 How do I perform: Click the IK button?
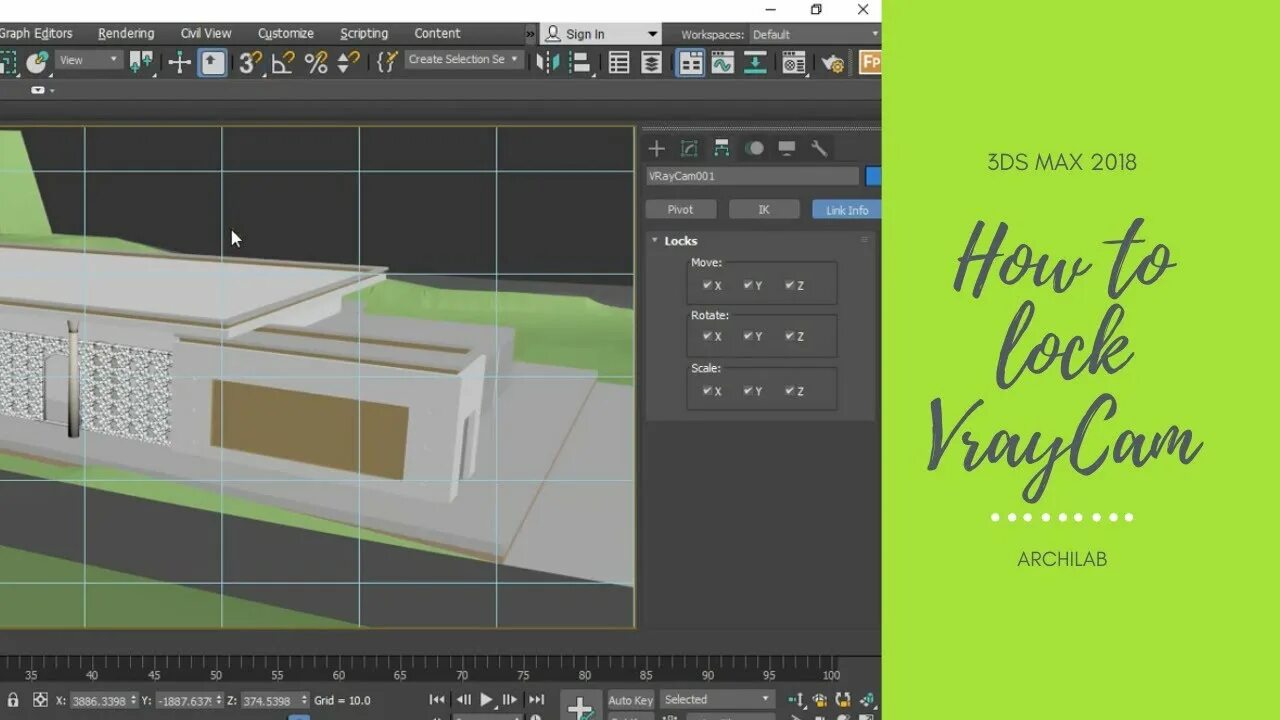pos(764,210)
